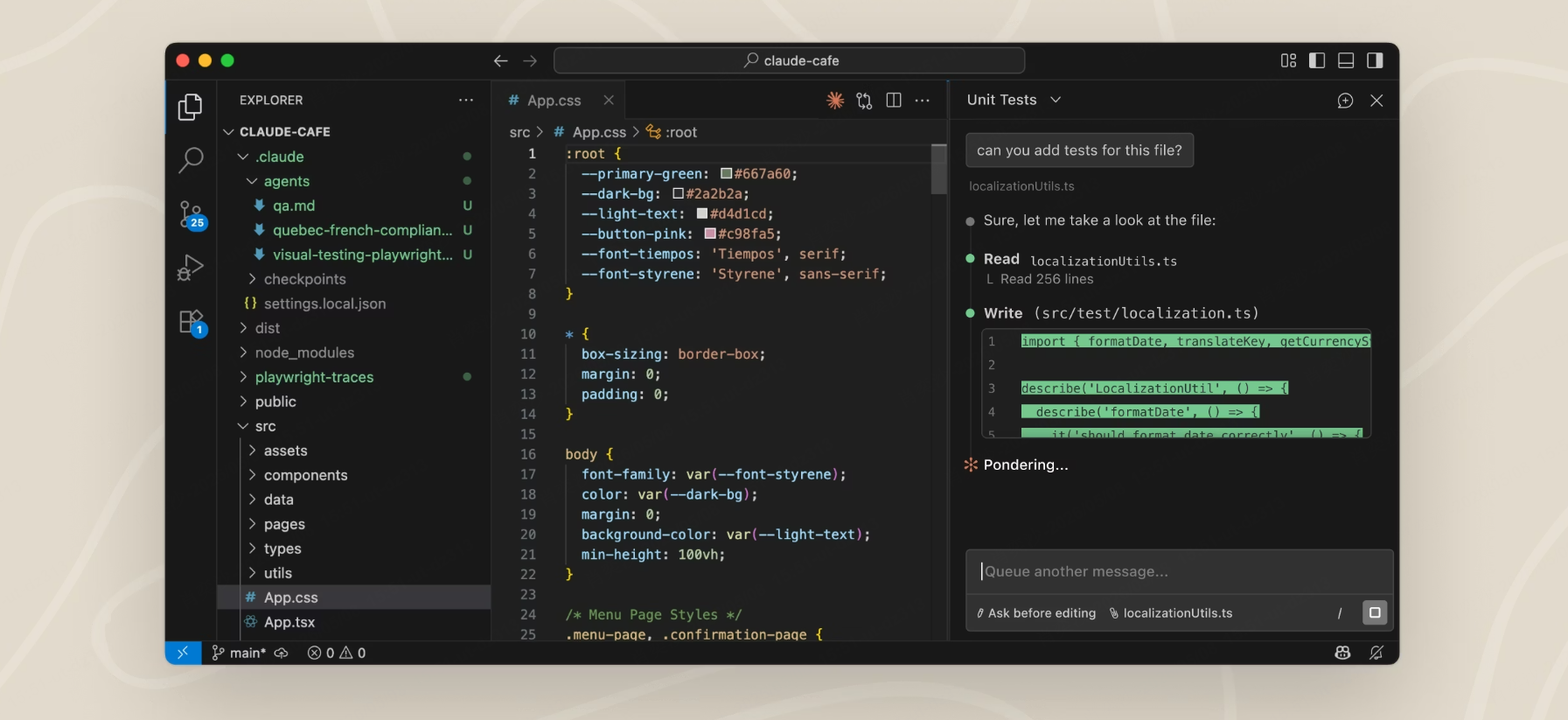1568x720 pixels.
Task: Open the Search view icon
Action: click(x=191, y=160)
